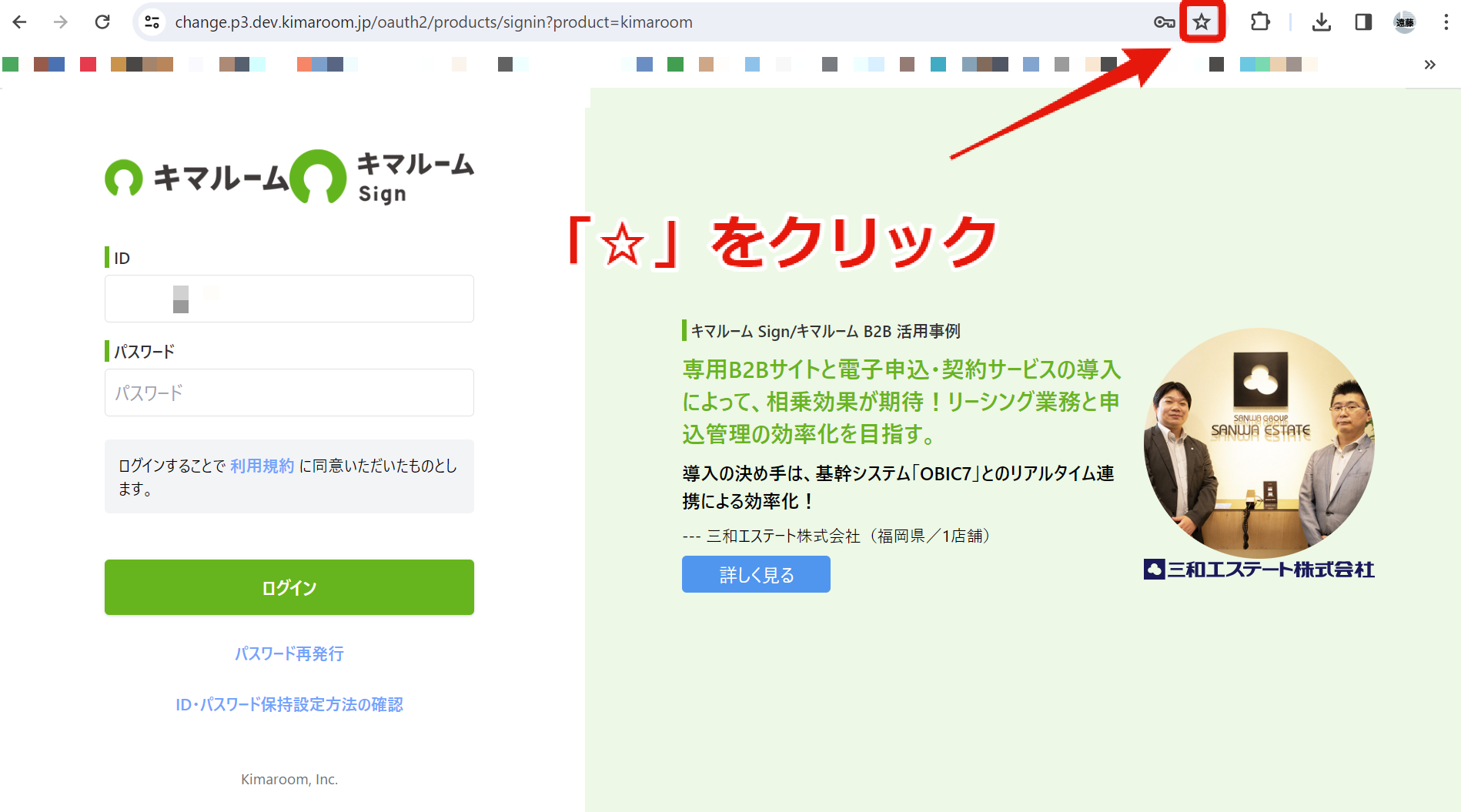Click the キマルーム Sign/キマルーム B2B 活用事例 heading

point(825,331)
